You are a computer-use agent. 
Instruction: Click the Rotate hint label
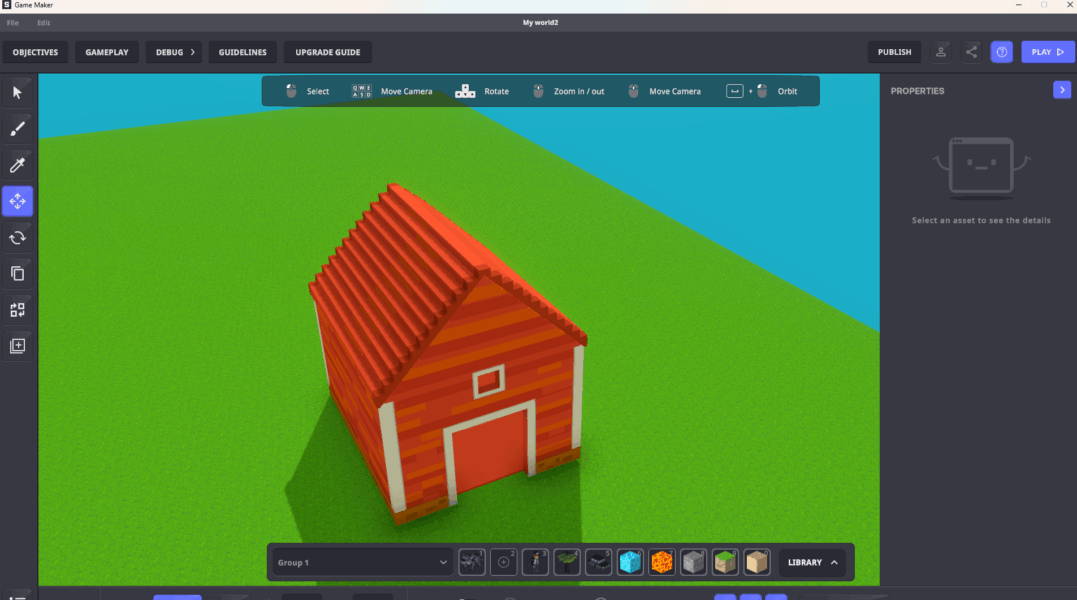coord(497,91)
